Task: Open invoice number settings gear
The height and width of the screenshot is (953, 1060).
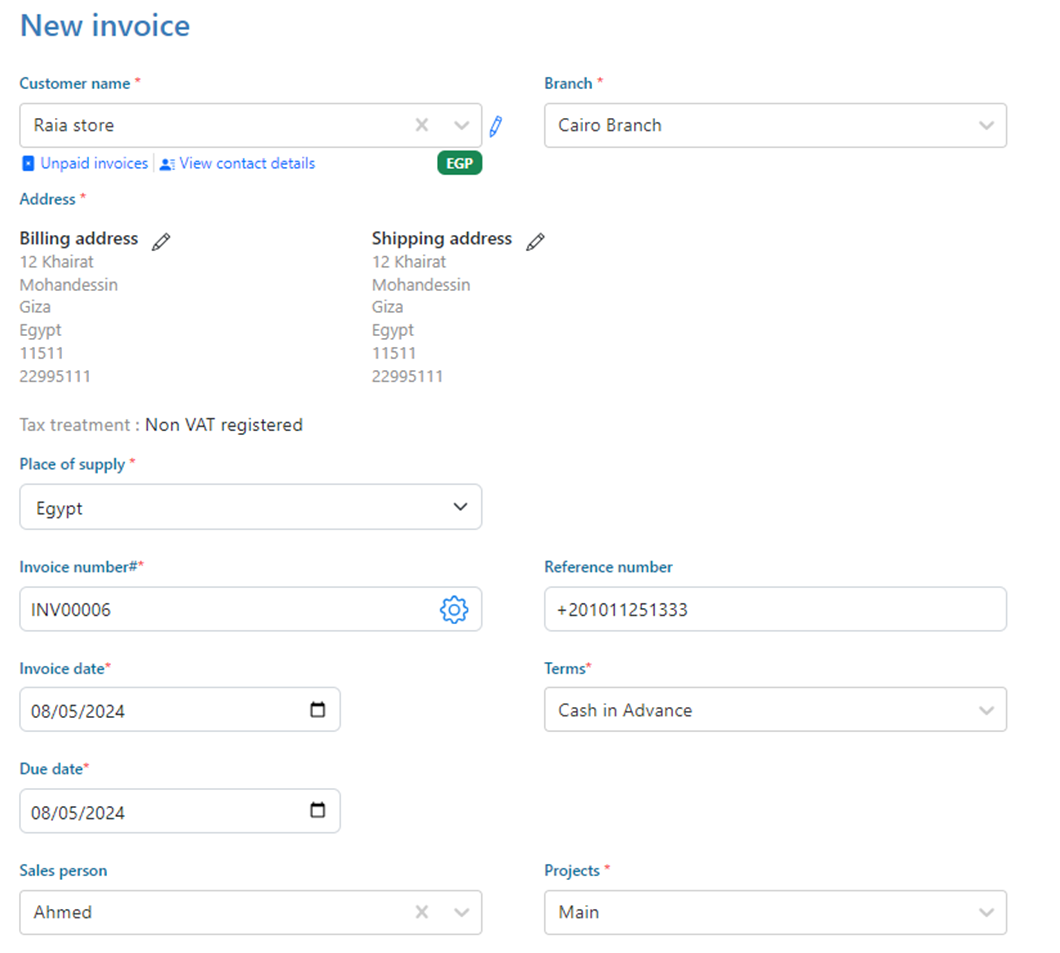Action: 454,609
